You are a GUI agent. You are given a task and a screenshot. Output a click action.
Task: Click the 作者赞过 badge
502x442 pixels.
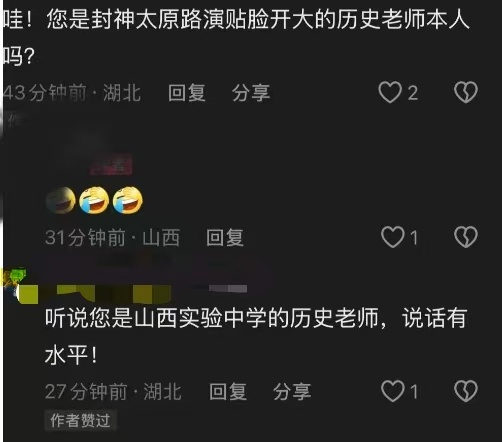[80, 420]
